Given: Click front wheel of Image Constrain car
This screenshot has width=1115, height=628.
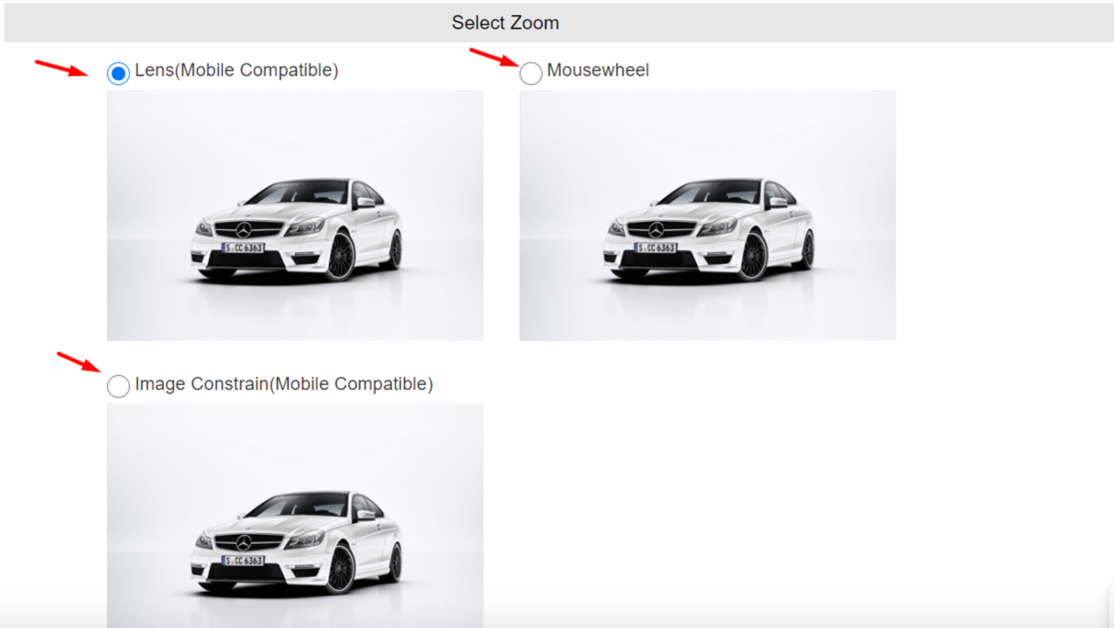Looking at the screenshot, I should (x=341, y=568).
